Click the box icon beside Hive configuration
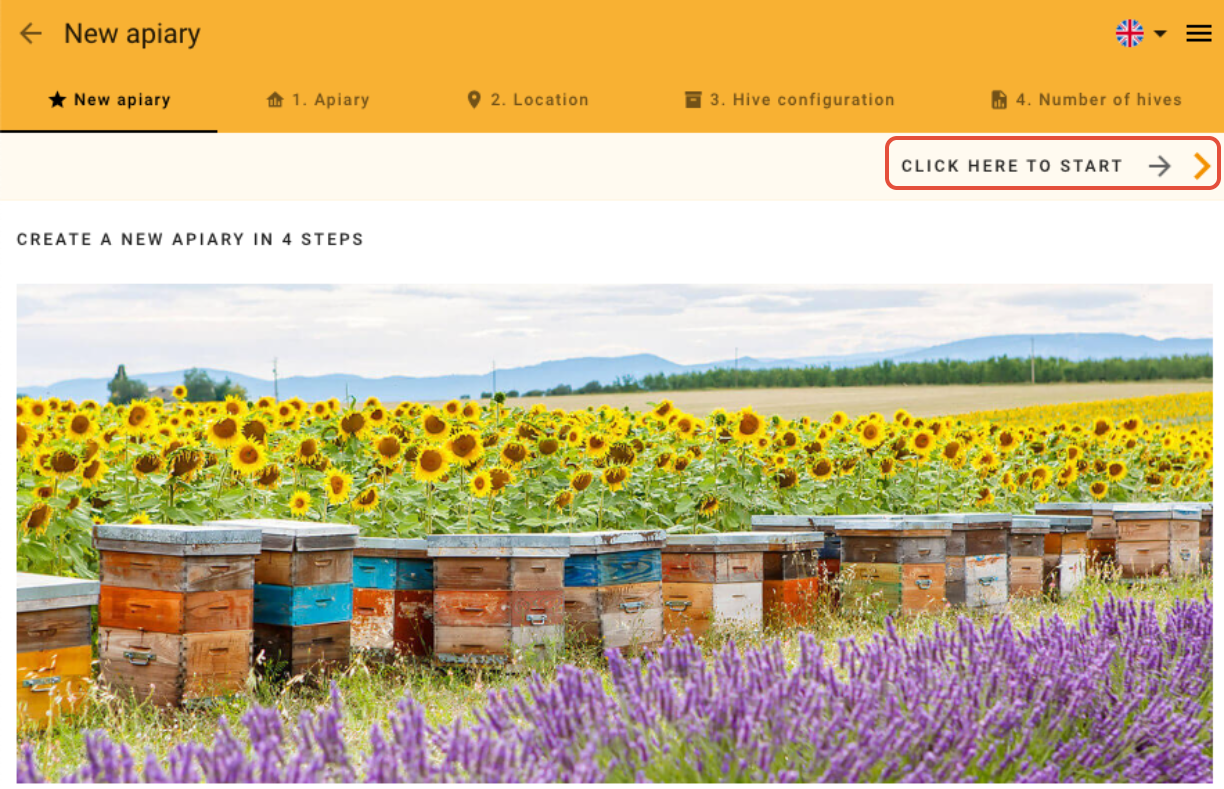 point(693,100)
